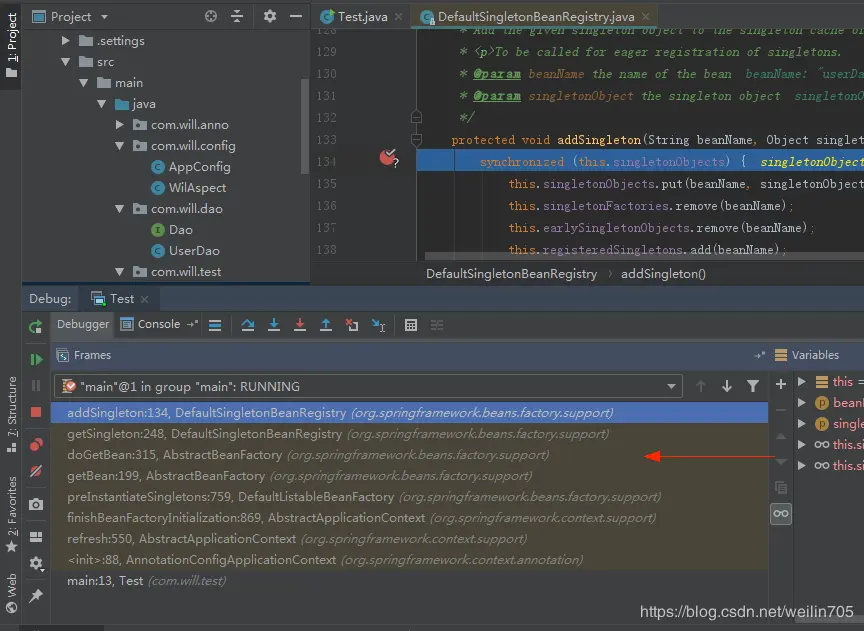Click the thread dump camera icon
This screenshot has height=631, width=864.
(36, 504)
